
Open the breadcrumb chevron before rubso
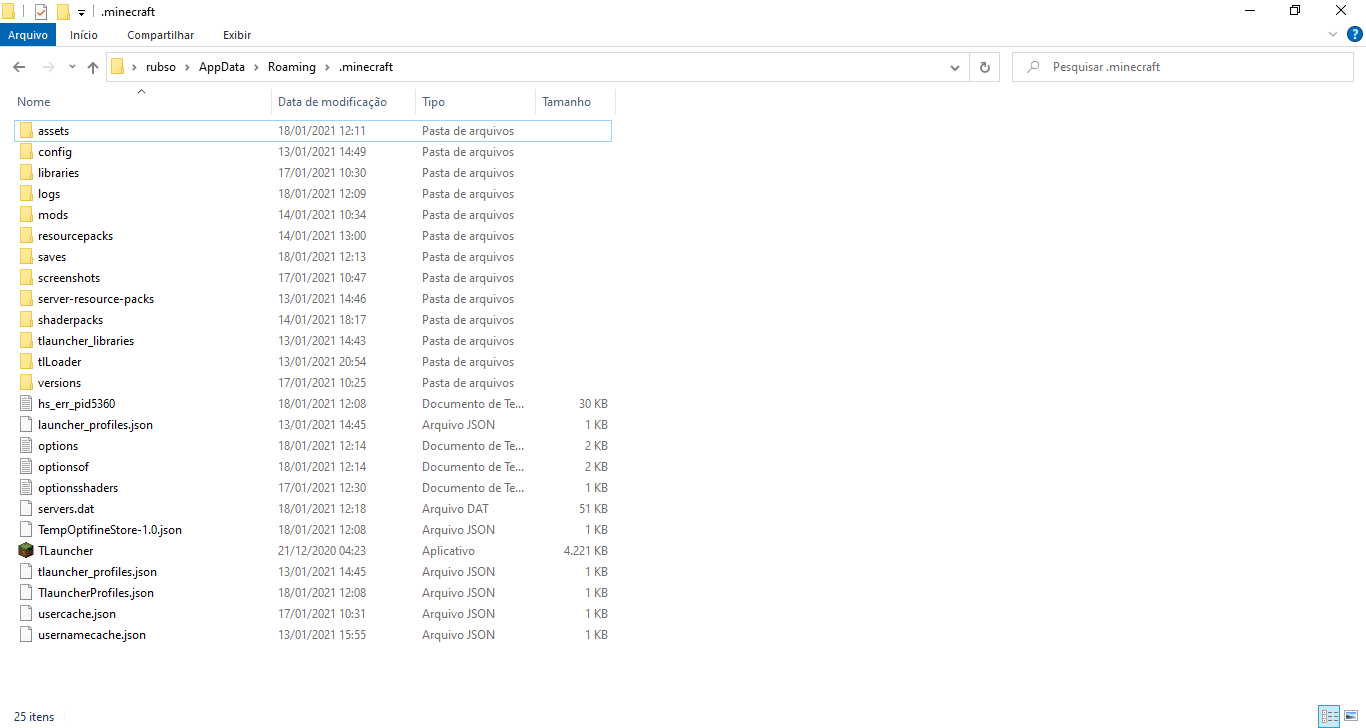[134, 67]
